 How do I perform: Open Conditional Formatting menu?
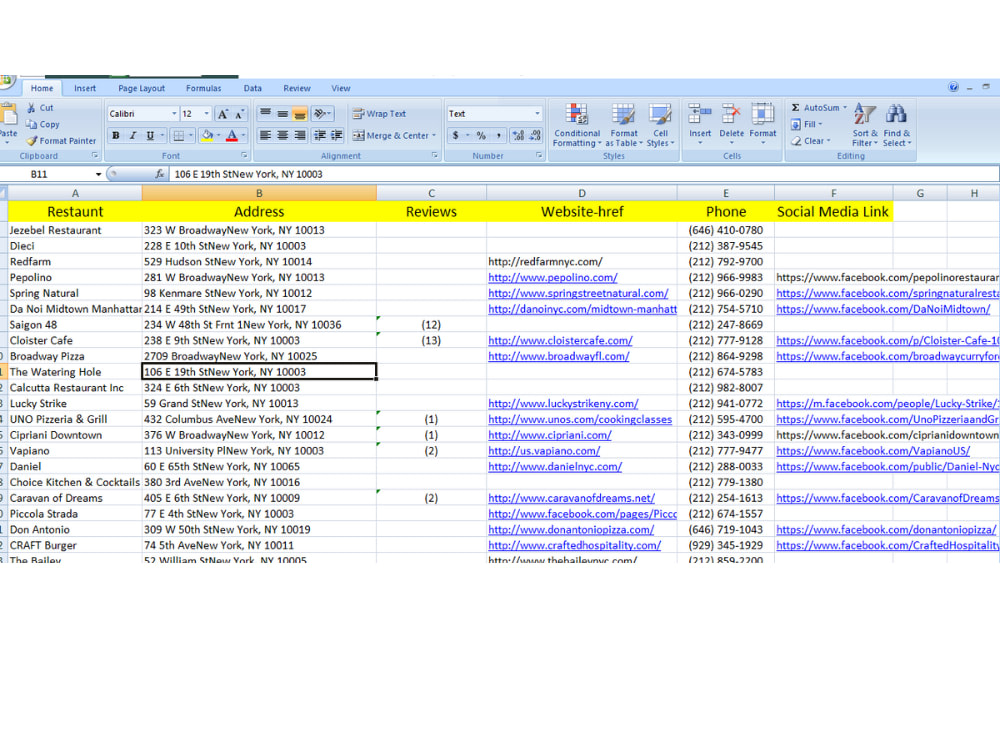click(x=577, y=125)
